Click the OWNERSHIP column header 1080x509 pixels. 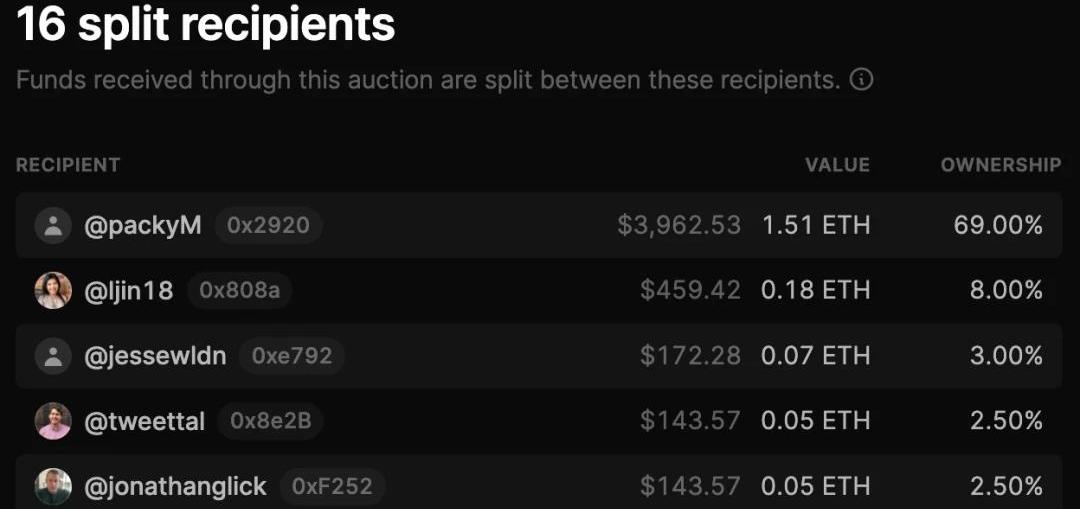coord(1000,165)
